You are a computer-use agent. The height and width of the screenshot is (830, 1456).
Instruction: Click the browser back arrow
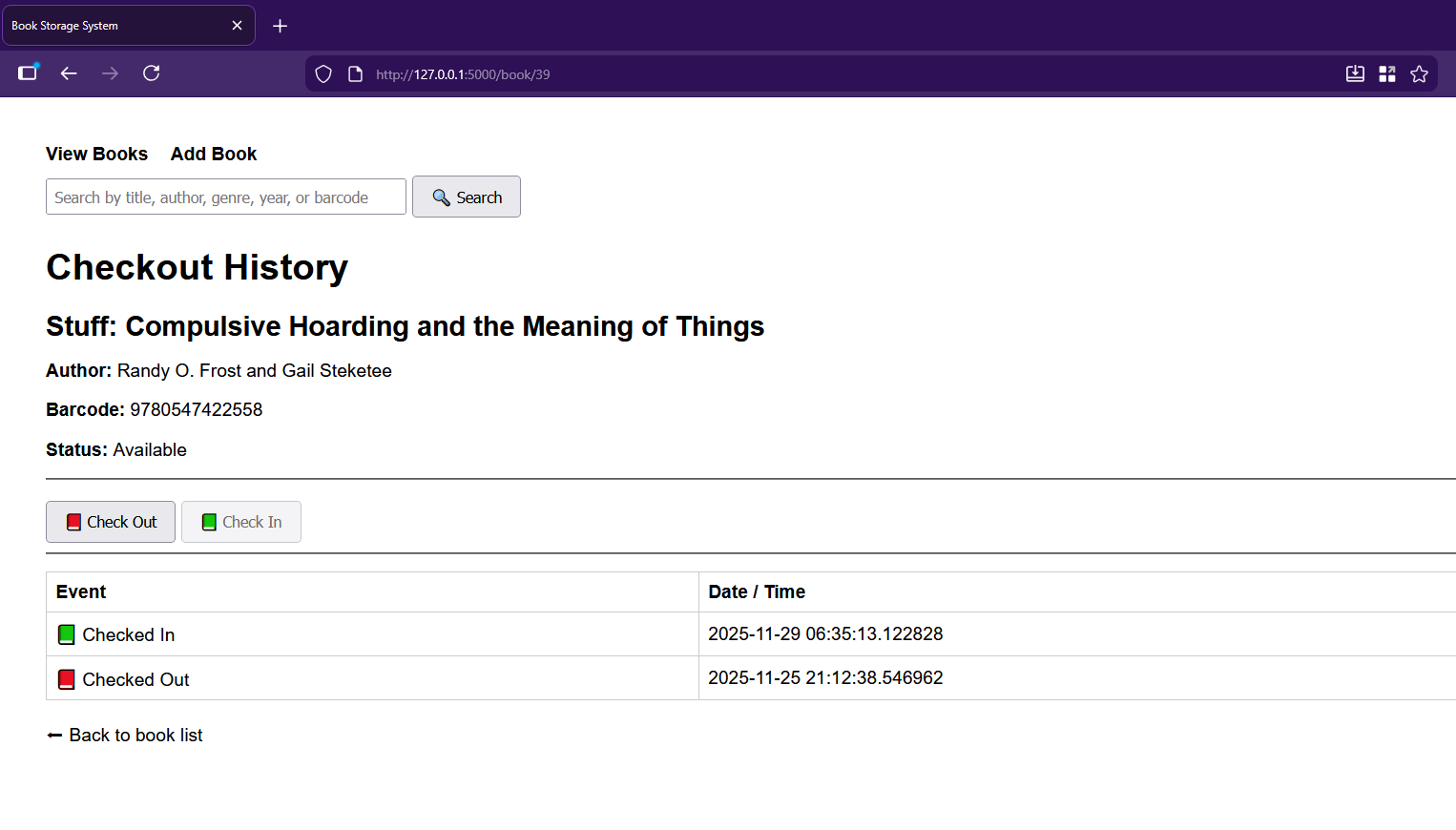(x=69, y=73)
